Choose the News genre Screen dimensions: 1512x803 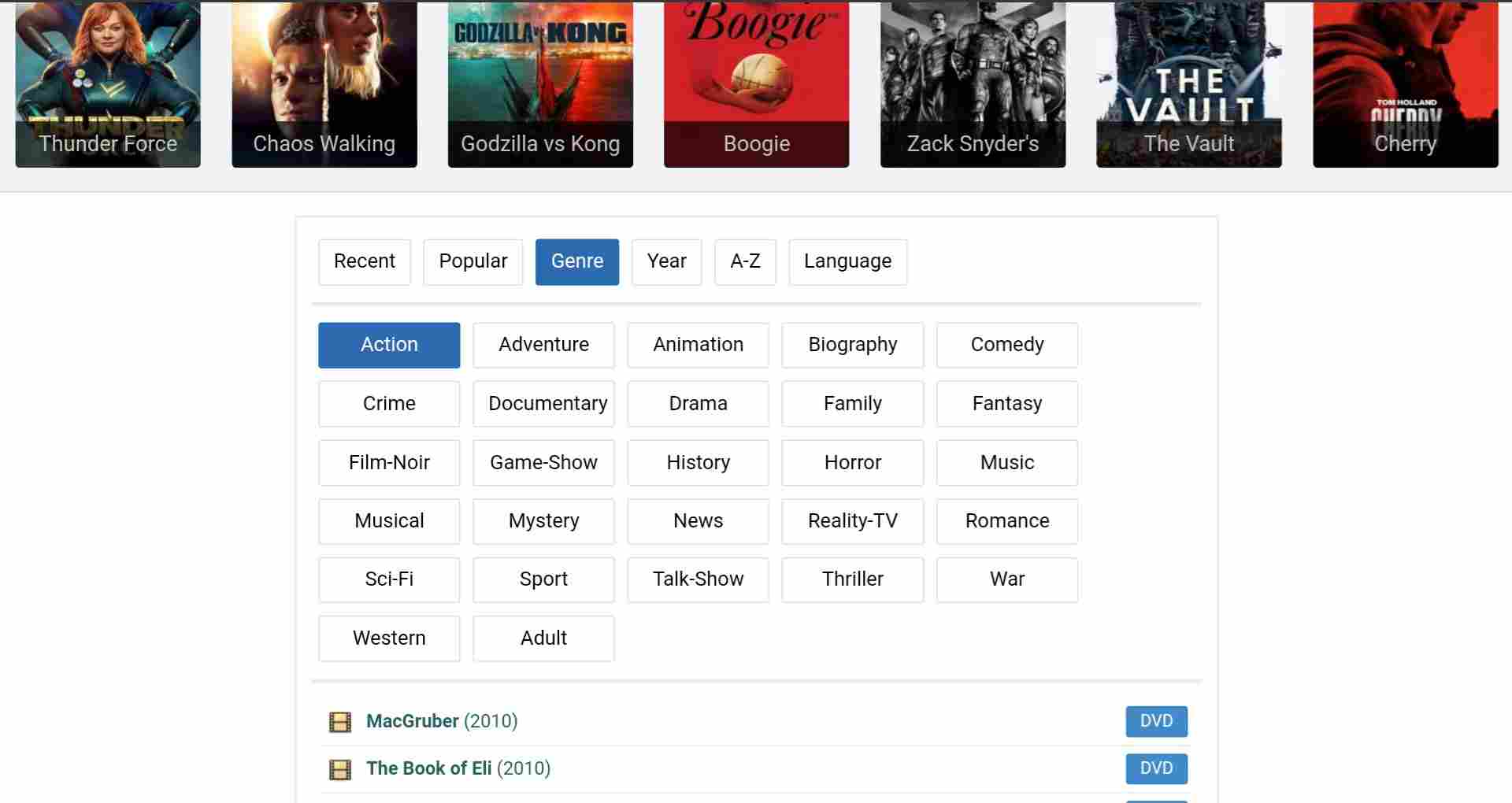[698, 521]
